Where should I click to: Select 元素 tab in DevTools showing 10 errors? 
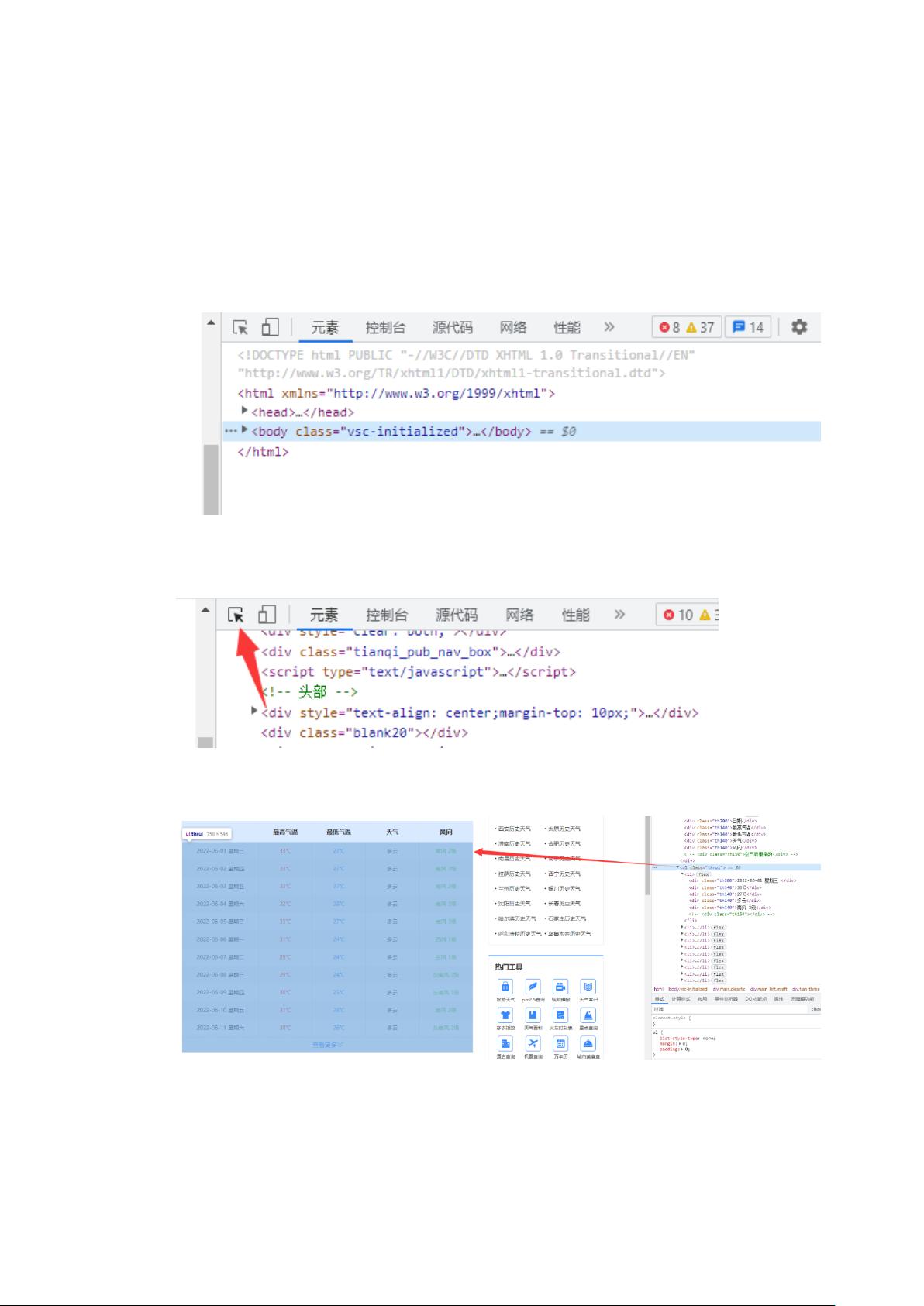(324, 615)
